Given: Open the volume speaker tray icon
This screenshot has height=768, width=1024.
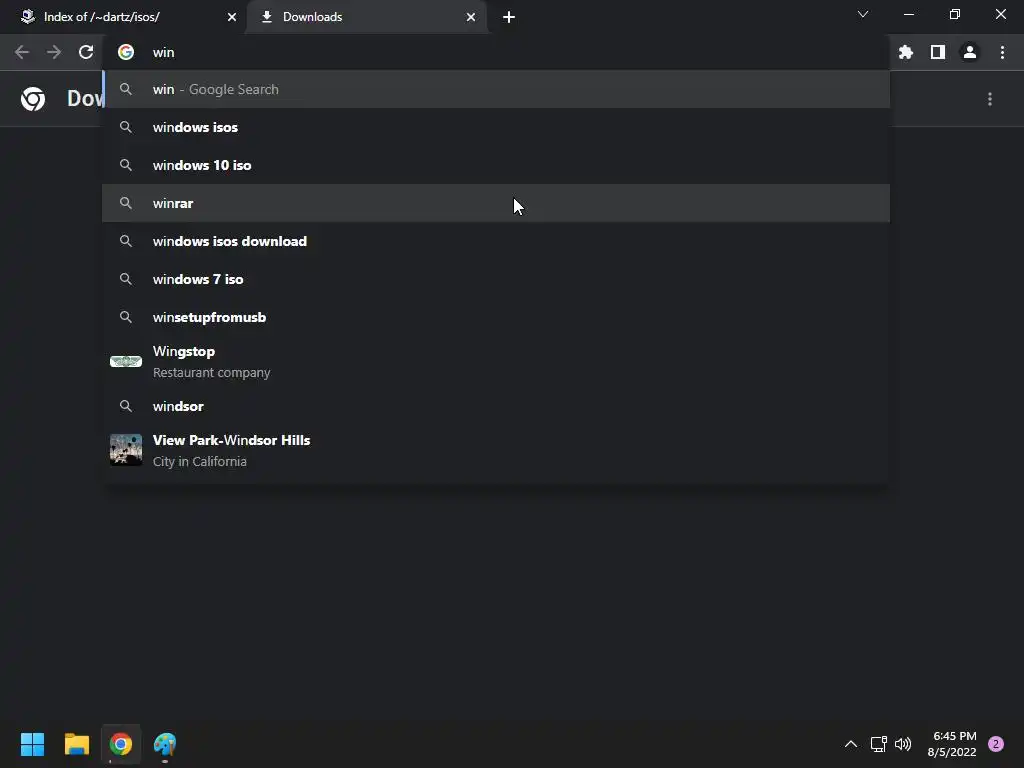Looking at the screenshot, I should (x=903, y=744).
